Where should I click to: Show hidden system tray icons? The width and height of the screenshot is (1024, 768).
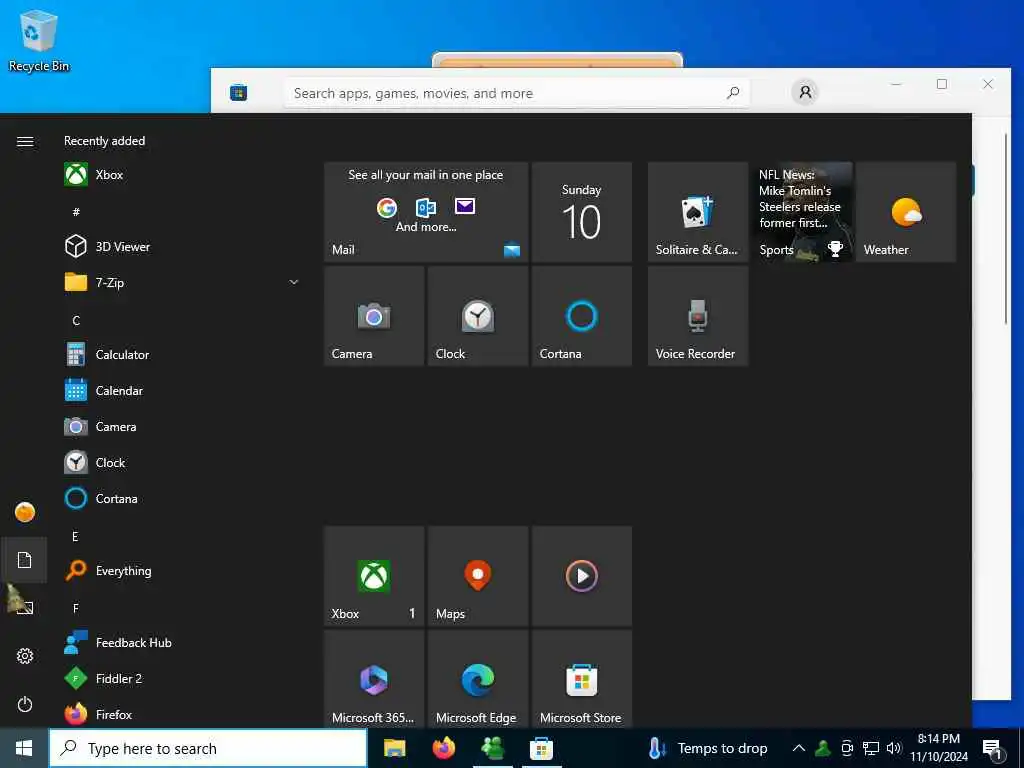[798, 748]
